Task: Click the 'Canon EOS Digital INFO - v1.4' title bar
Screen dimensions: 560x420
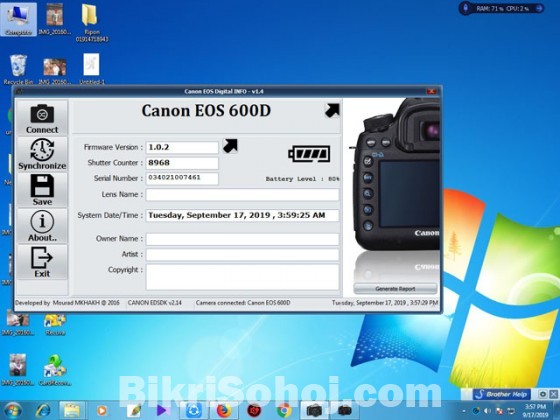Action: pos(224,91)
